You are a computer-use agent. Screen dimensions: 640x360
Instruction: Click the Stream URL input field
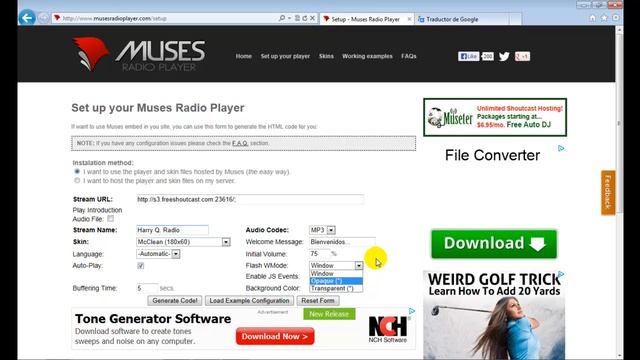point(250,199)
